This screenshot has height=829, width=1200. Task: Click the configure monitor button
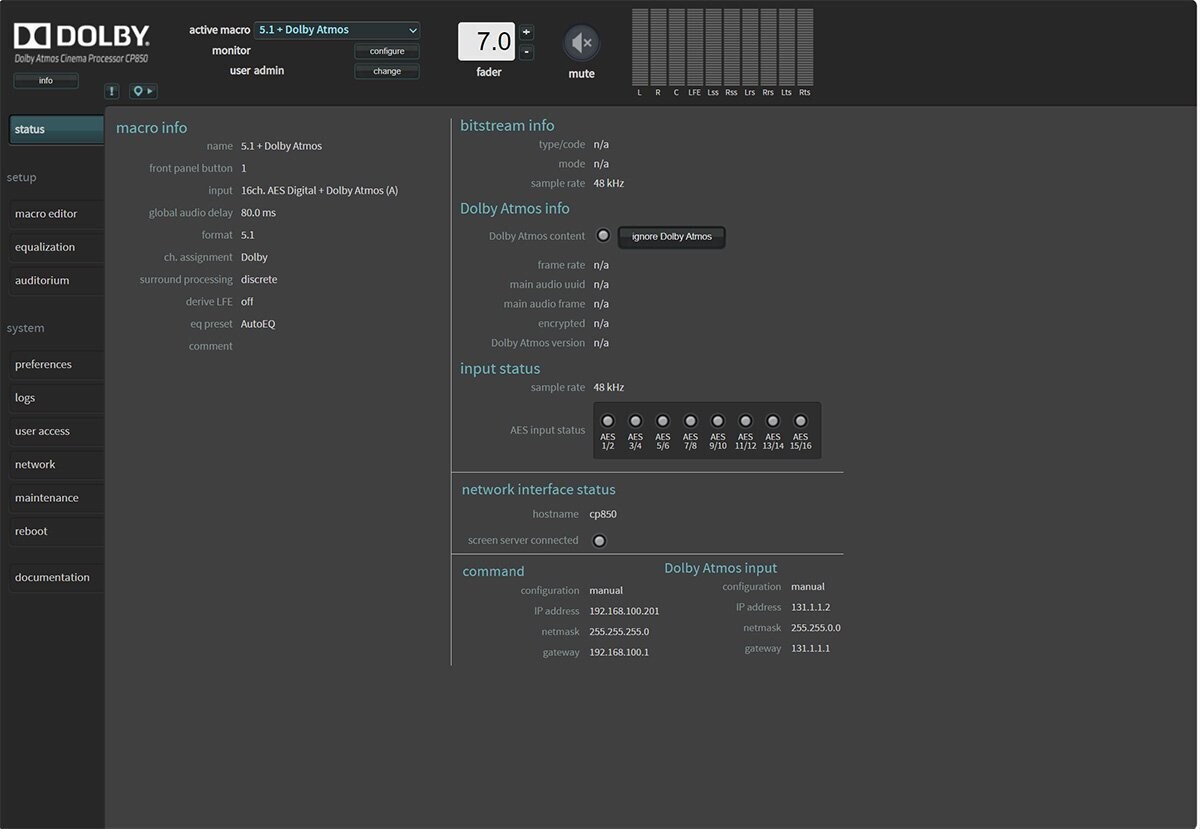[x=387, y=51]
